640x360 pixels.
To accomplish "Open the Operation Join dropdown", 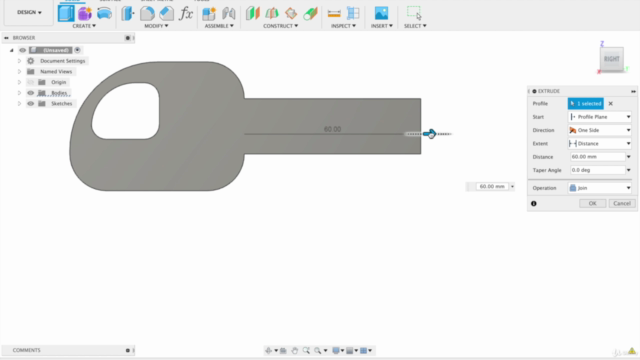I will tap(600, 188).
